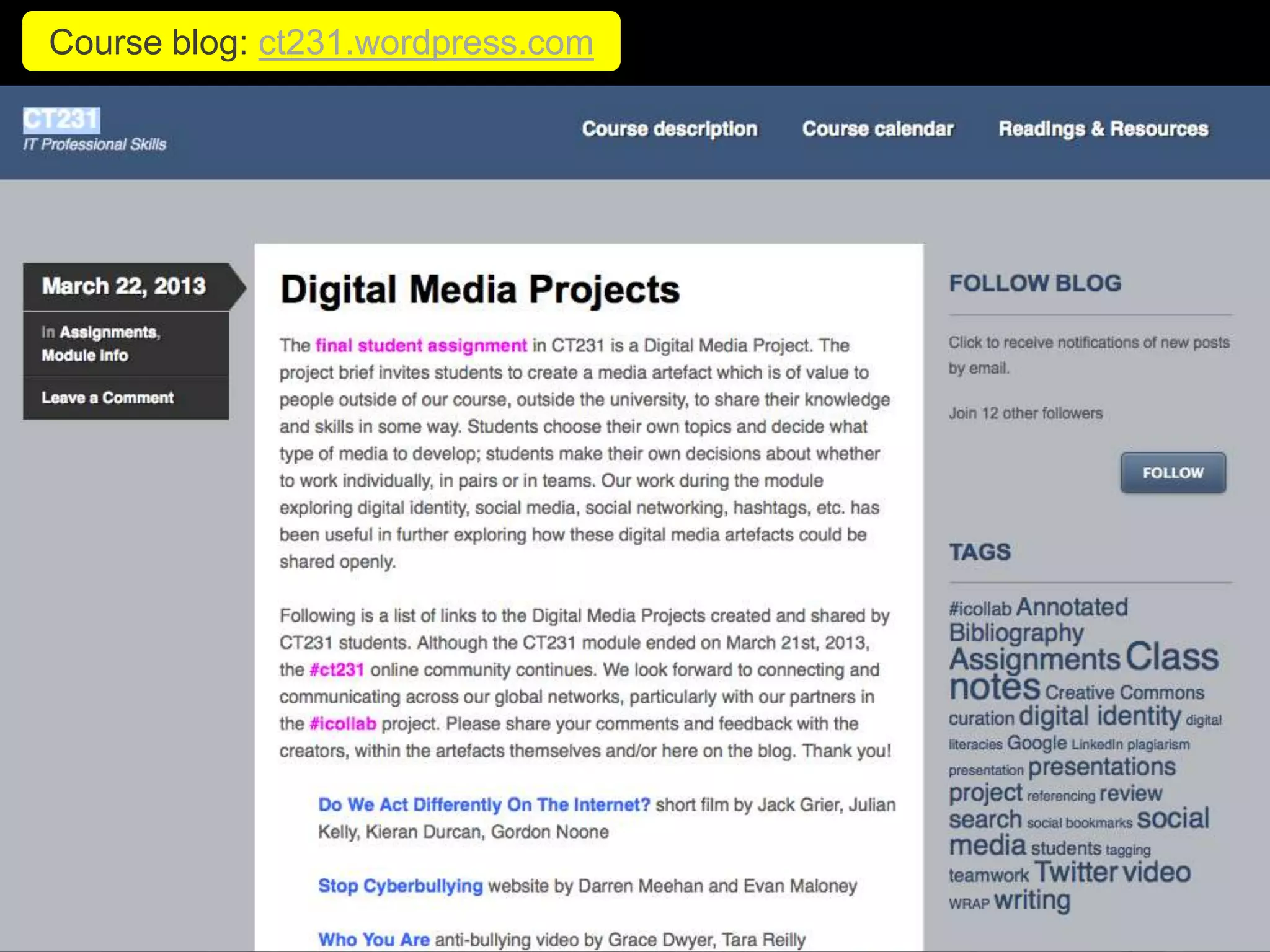Open the Stop Cyberbullying project link
1270x952 pixels.
pos(400,886)
